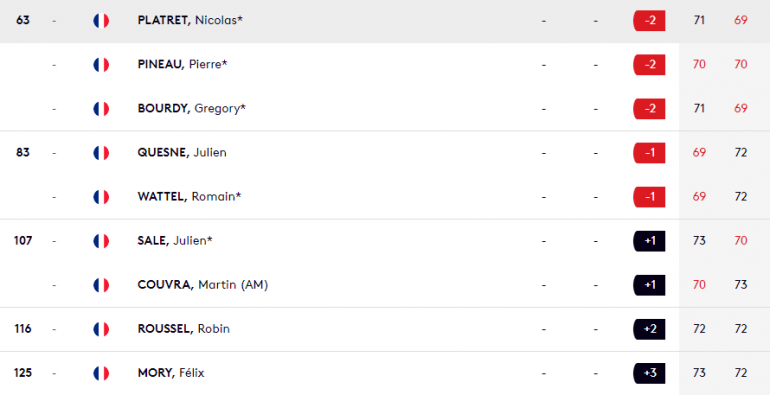Image resolution: width=770 pixels, height=395 pixels.
Task: Open BOURDY, Gregory player name
Action: point(192,109)
